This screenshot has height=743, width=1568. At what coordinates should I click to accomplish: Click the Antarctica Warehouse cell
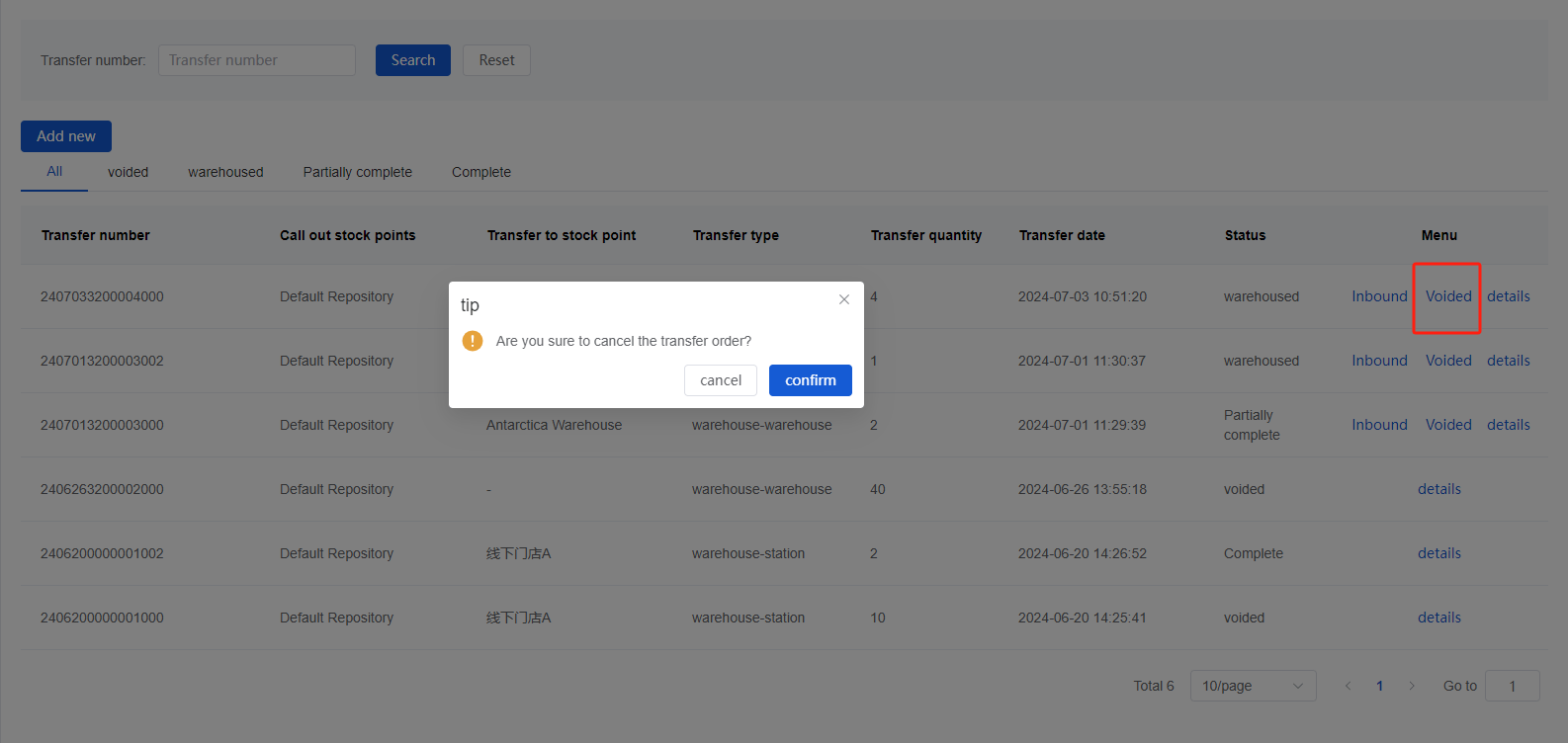pyautogui.click(x=555, y=425)
